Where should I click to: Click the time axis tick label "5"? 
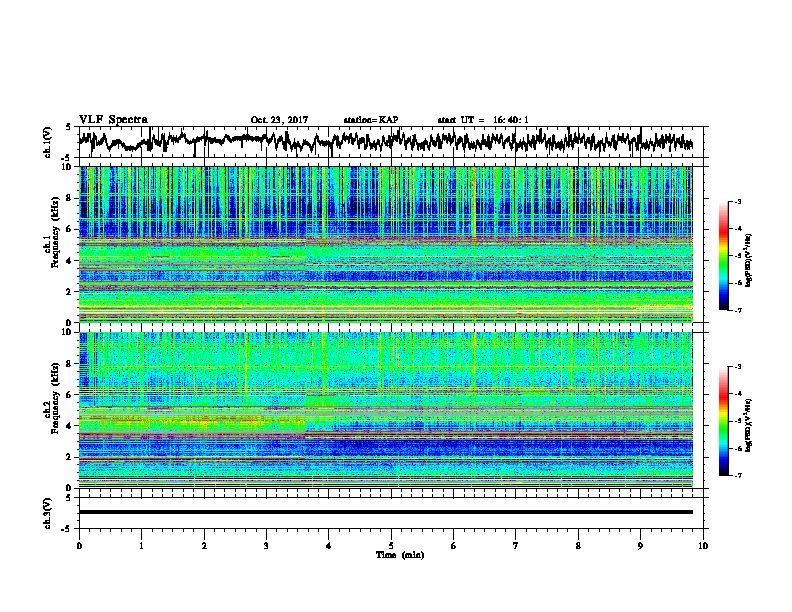(x=391, y=546)
